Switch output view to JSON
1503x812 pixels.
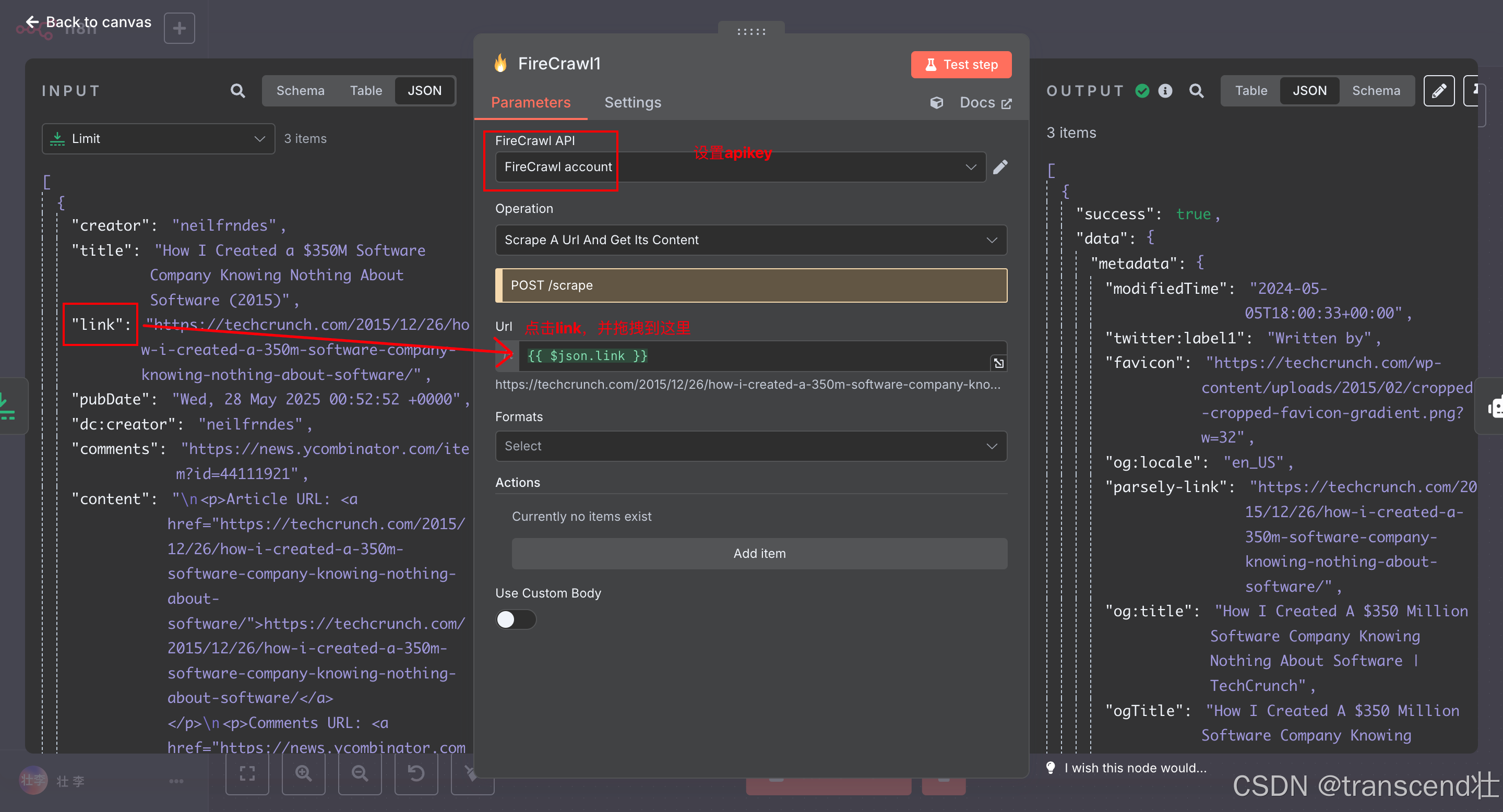click(1309, 90)
